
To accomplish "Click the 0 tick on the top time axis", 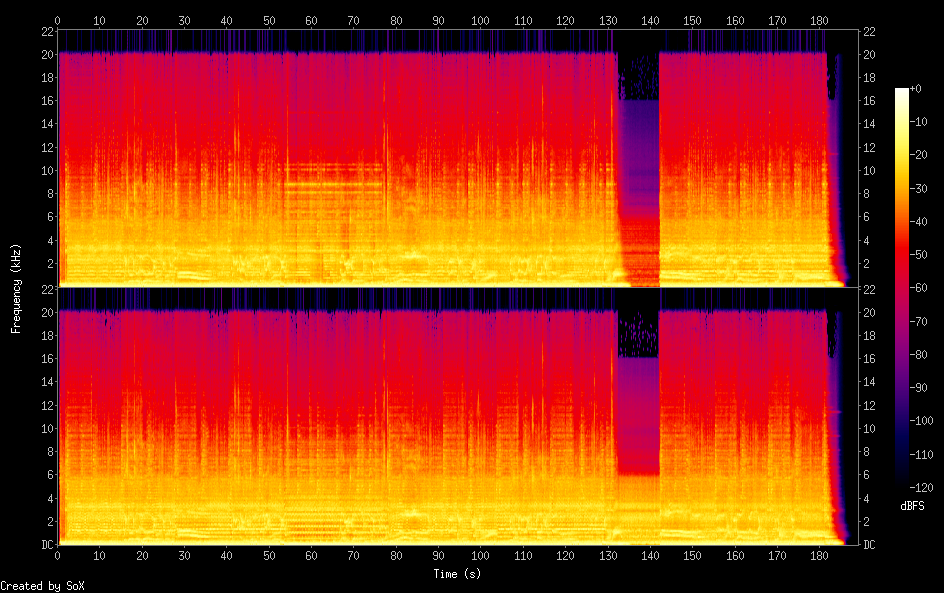I will pyautogui.click(x=58, y=19).
